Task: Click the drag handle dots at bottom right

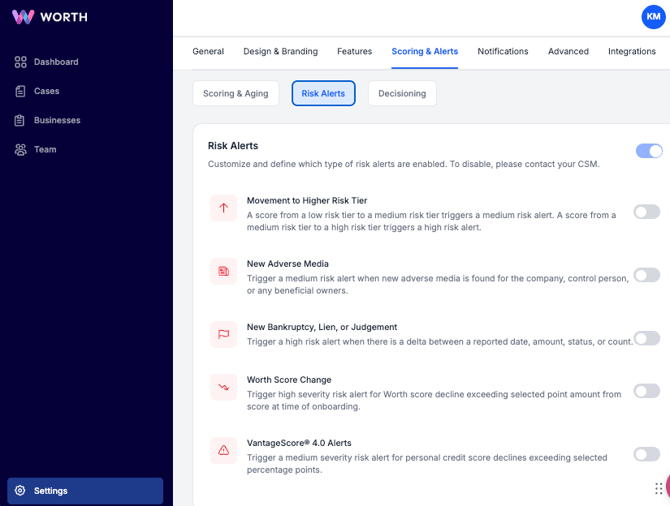Action: (x=659, y=488)
